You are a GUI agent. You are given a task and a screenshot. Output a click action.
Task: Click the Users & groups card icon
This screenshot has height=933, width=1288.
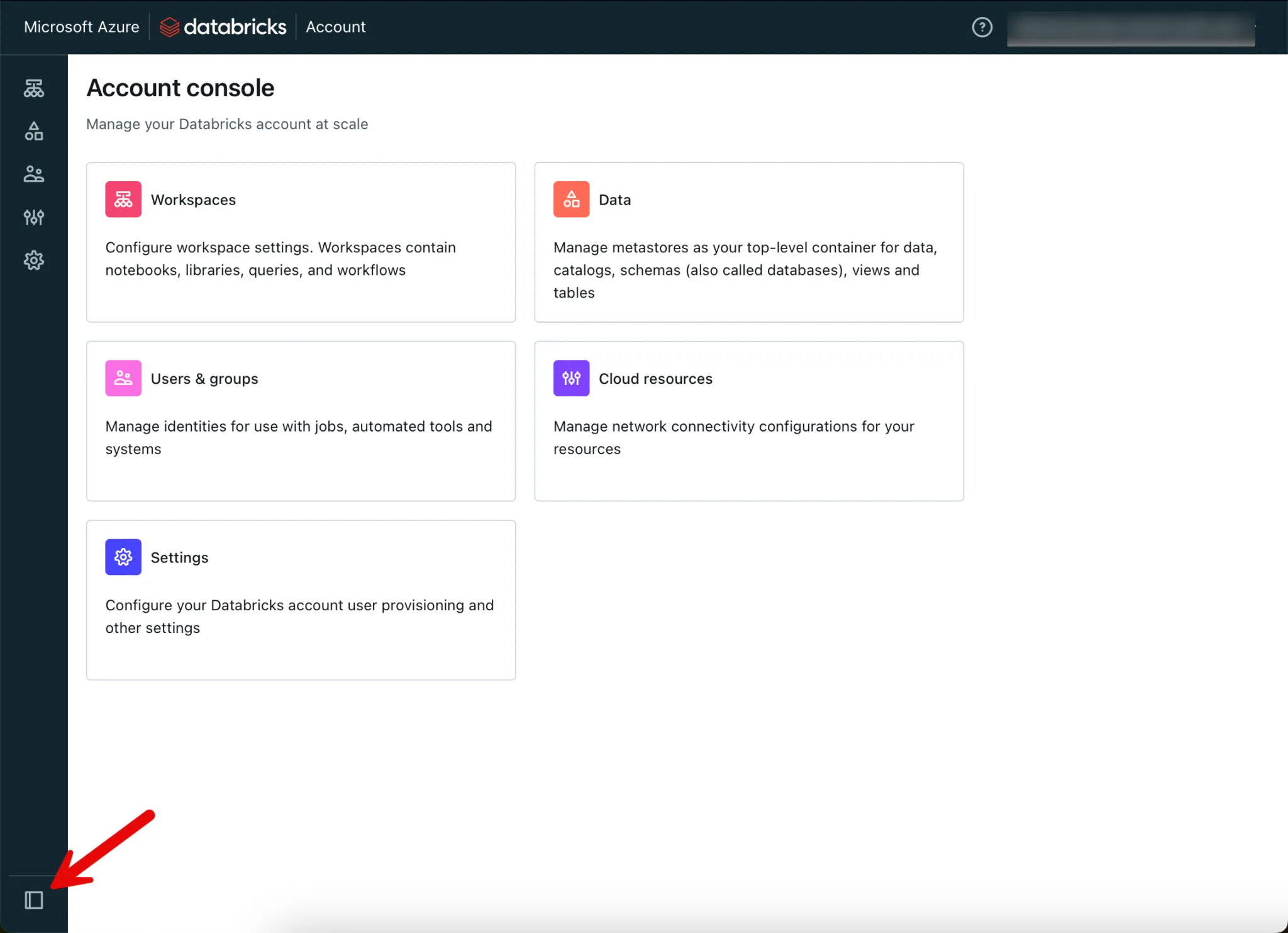click(x=123, y=378)
